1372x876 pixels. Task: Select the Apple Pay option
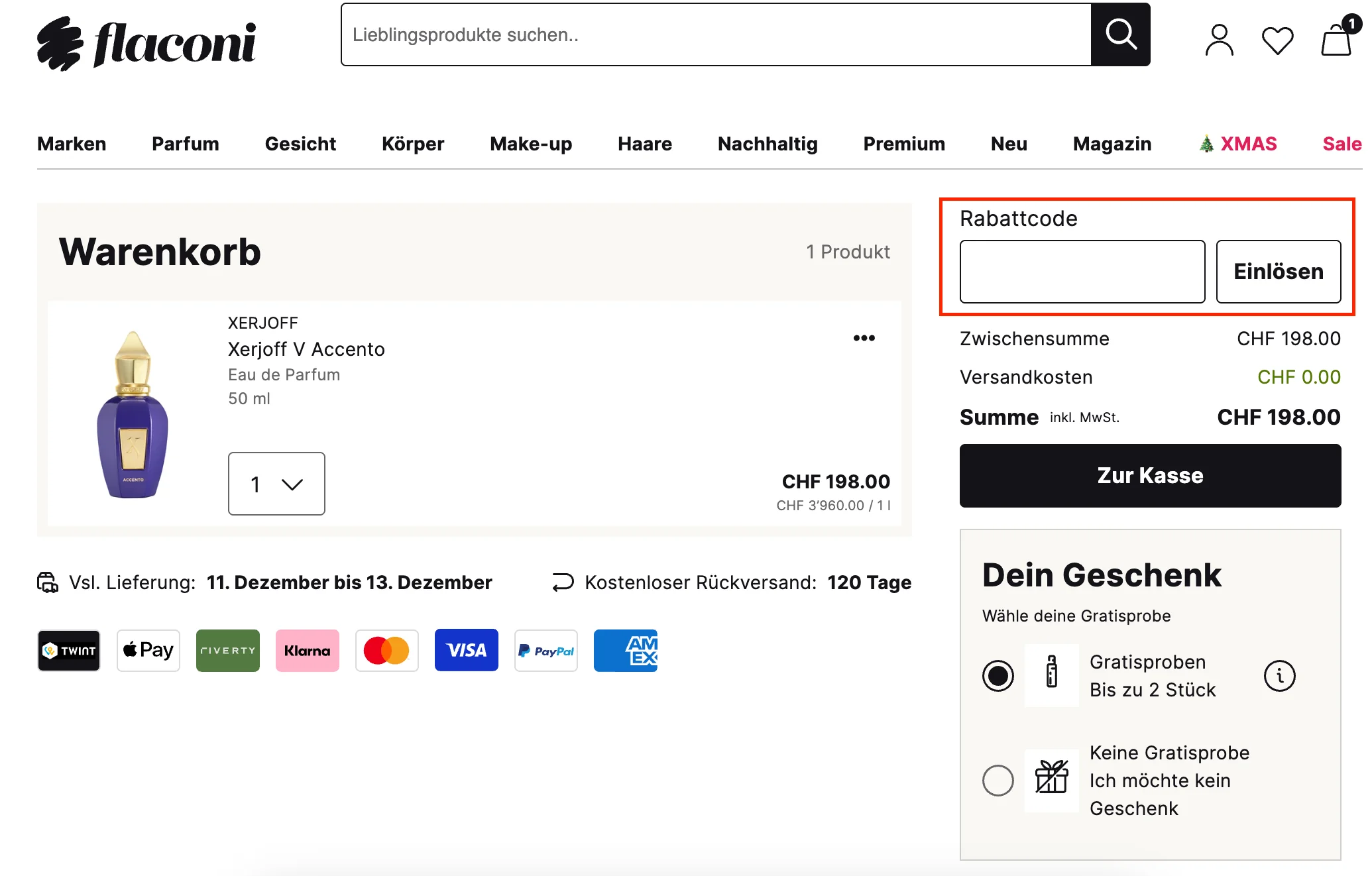point(148,650)
